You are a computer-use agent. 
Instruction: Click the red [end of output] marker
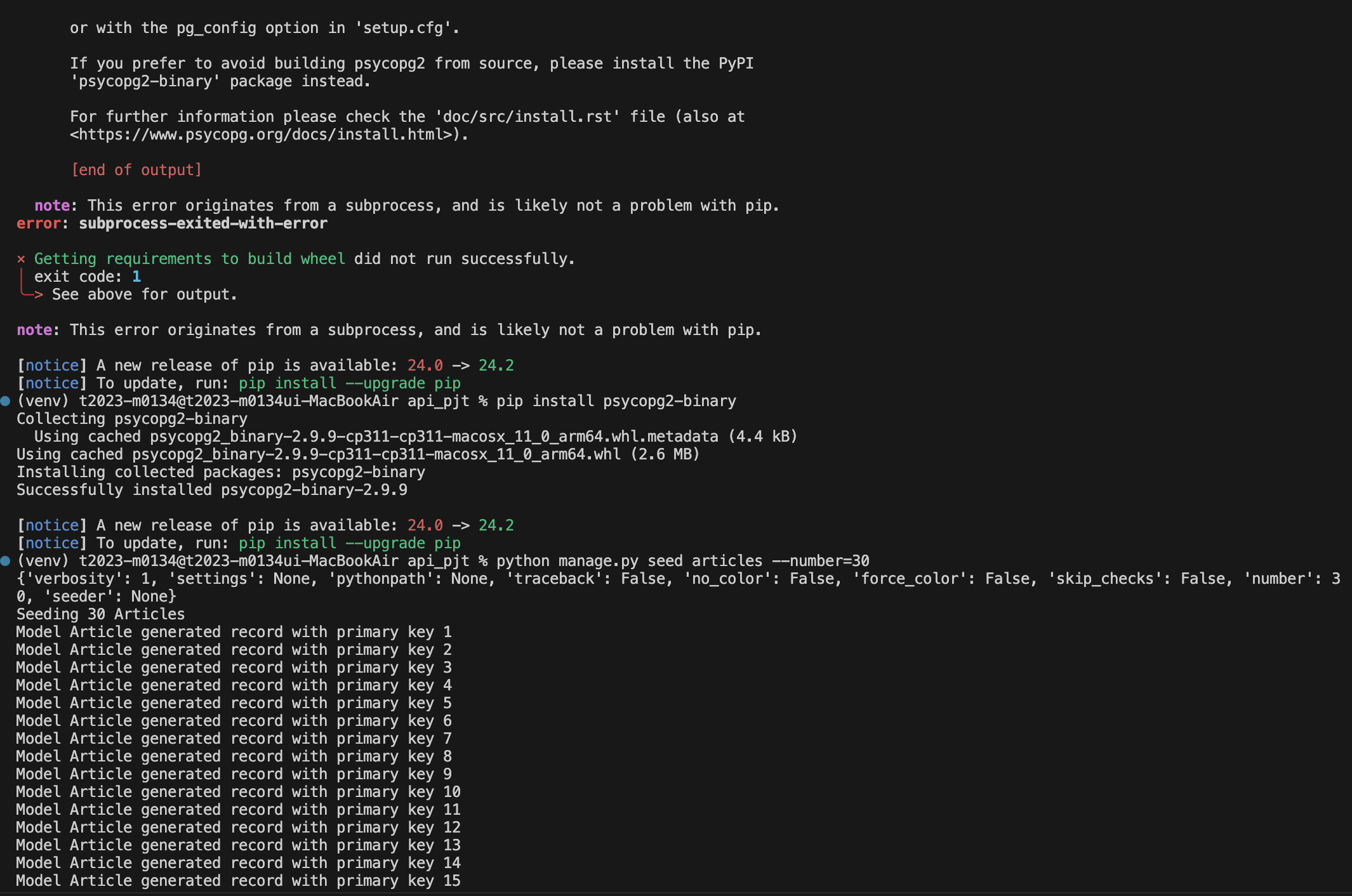click(136, 170)
